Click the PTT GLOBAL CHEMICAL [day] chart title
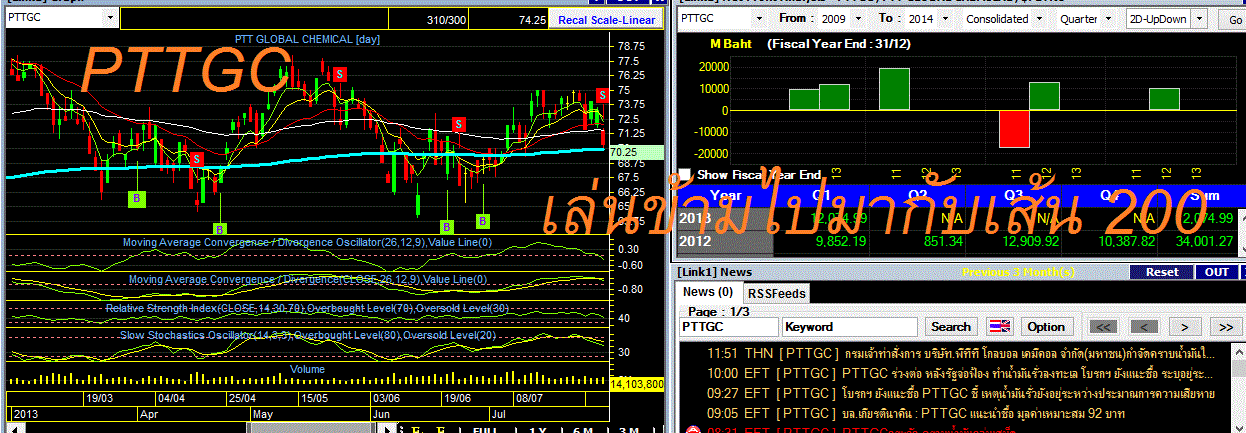The image size is (1246, 433). click(x=308, y=39)
